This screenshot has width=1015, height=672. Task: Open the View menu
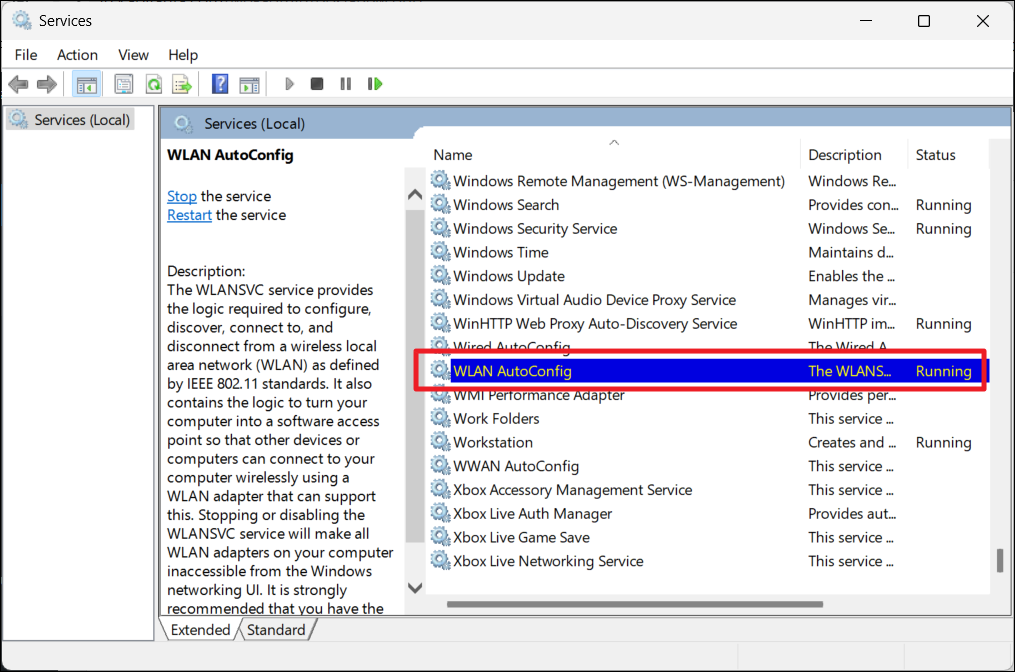pyautogui.click(x=133, y=55)
